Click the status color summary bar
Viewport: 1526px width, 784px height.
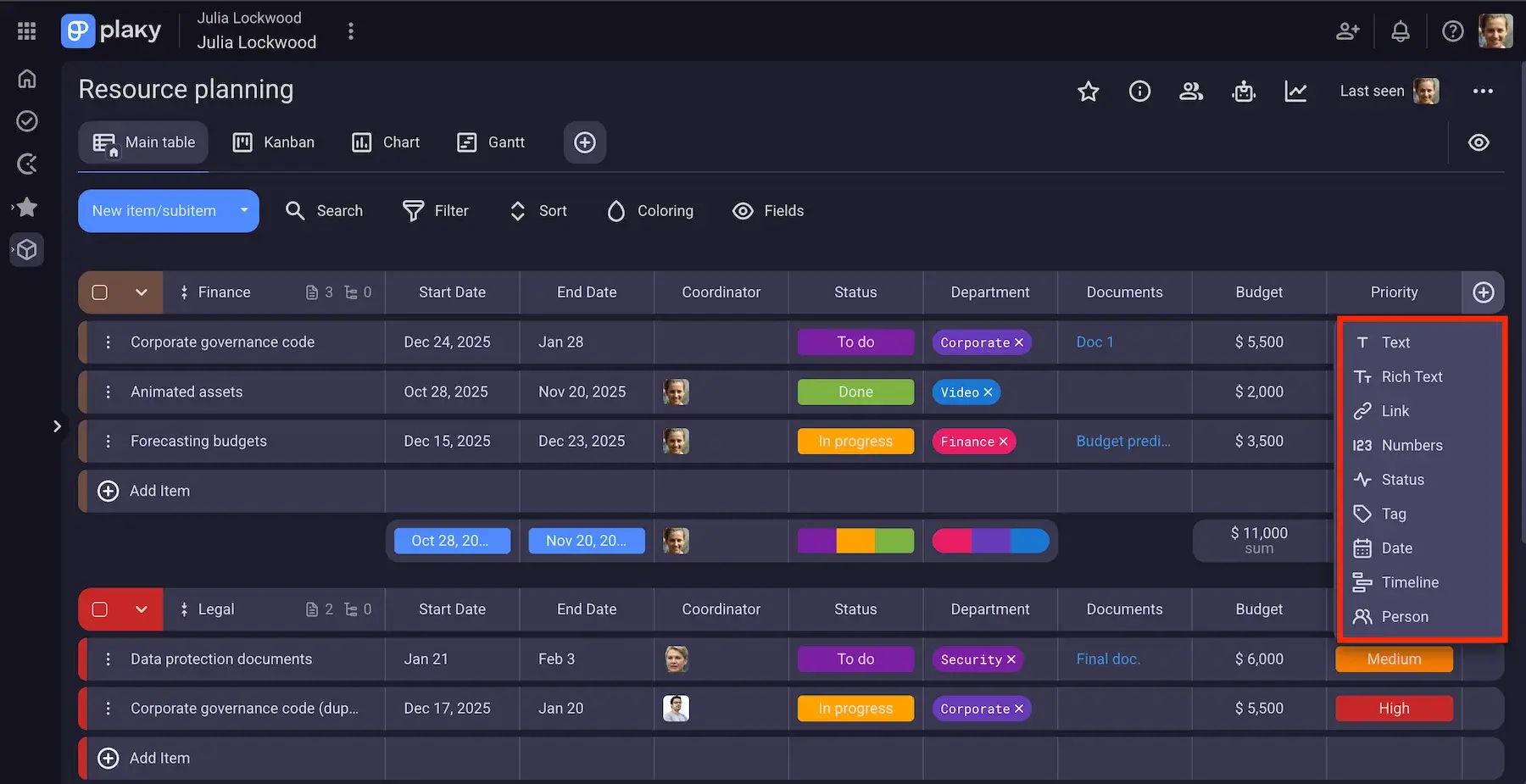coord(855,540)
